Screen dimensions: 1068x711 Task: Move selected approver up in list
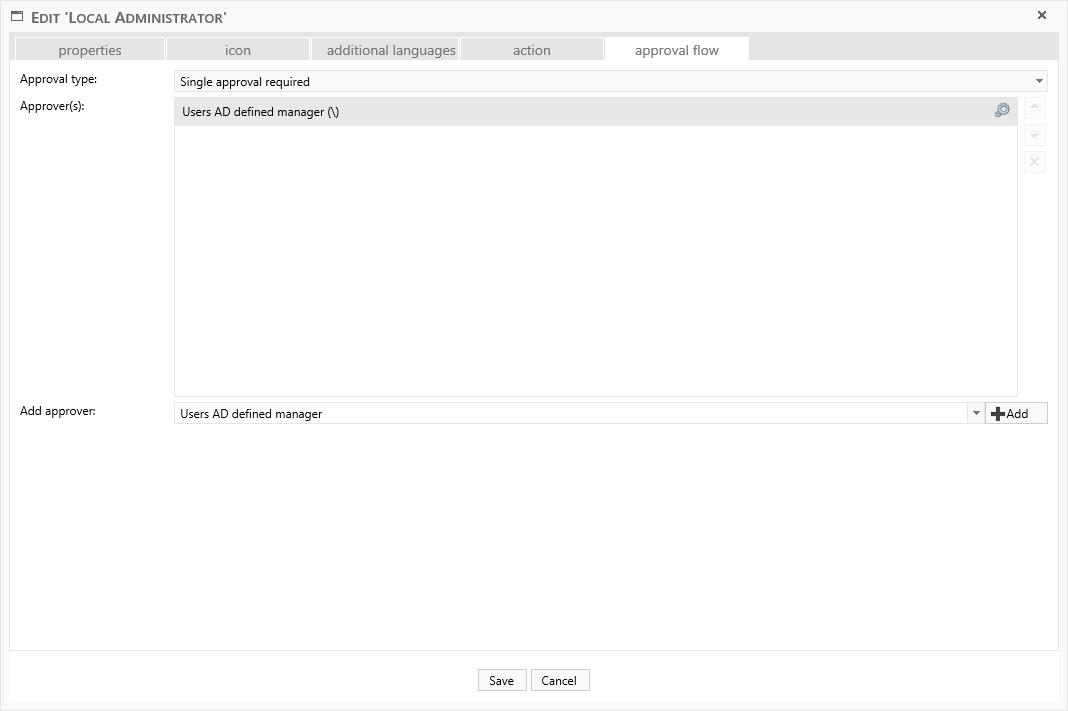coord(1035,109)
